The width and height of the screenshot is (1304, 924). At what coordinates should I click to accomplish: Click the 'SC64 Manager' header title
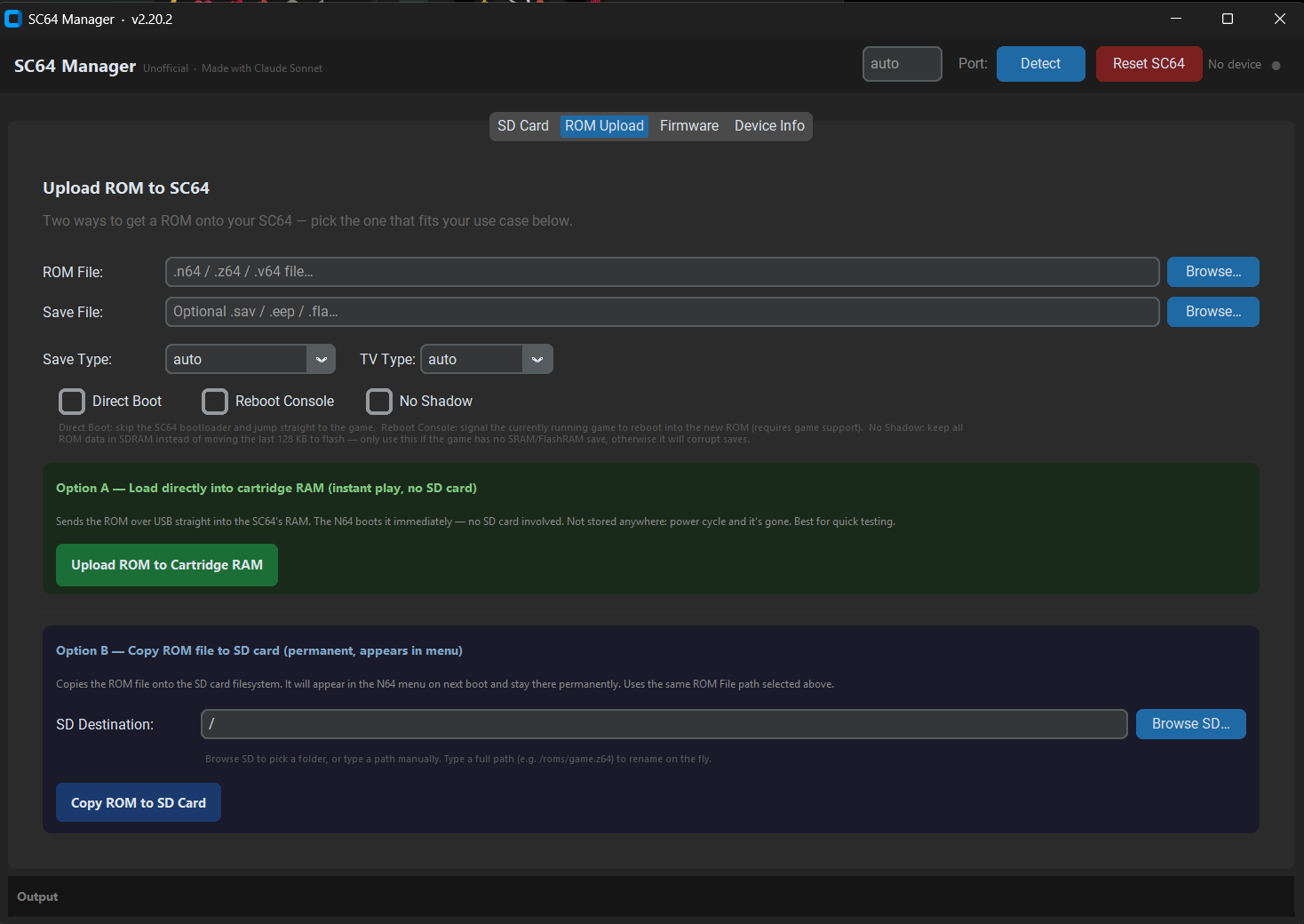pyautogui.click(x=76, y=67)
